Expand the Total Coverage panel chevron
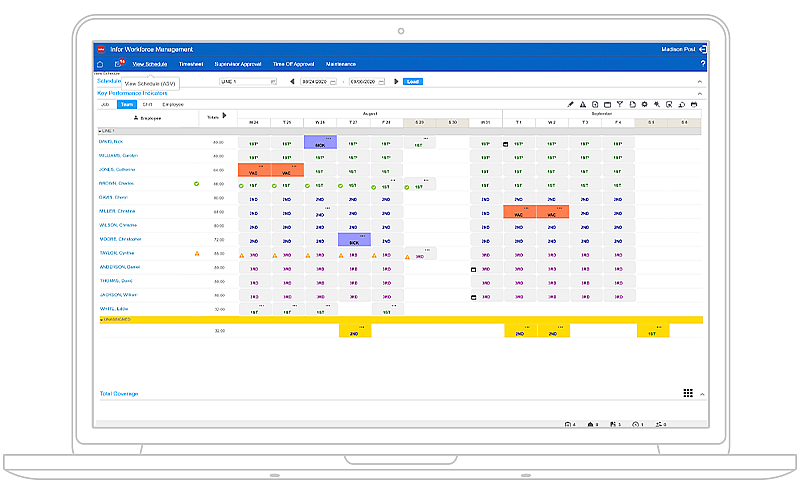Screen dimensions: 800x492 pyautogui.click(x=702, y=394)
